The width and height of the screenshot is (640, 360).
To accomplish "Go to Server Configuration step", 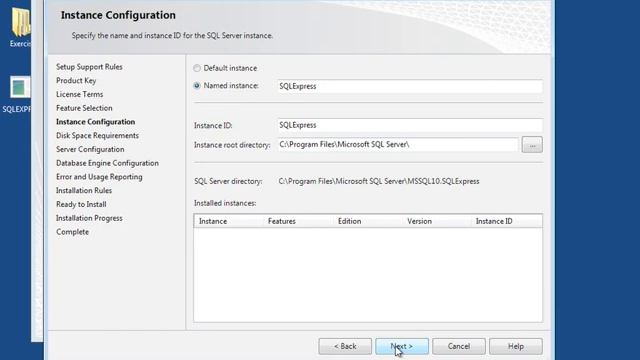I will [x=90, y=149].
